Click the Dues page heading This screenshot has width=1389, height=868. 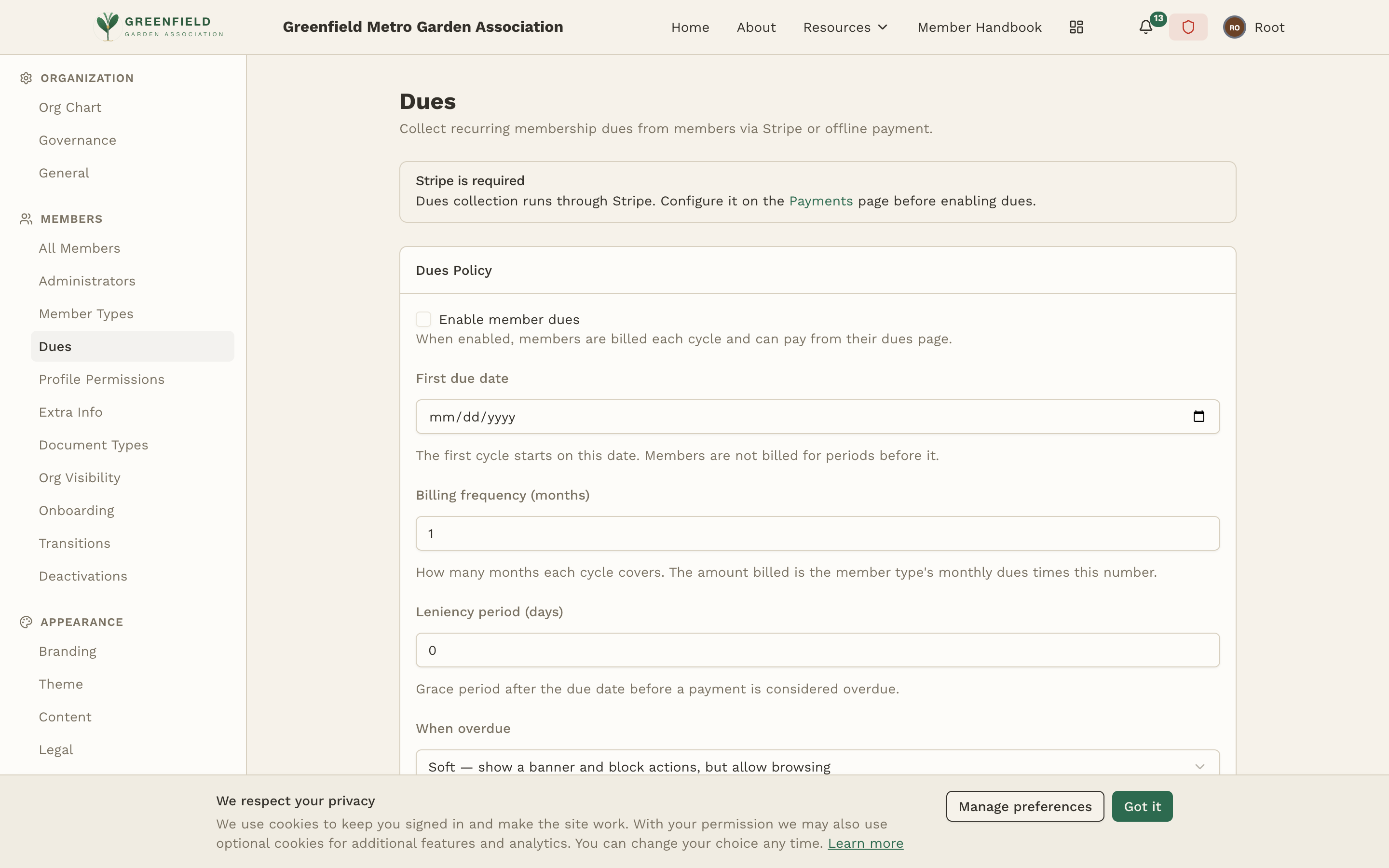428,102
